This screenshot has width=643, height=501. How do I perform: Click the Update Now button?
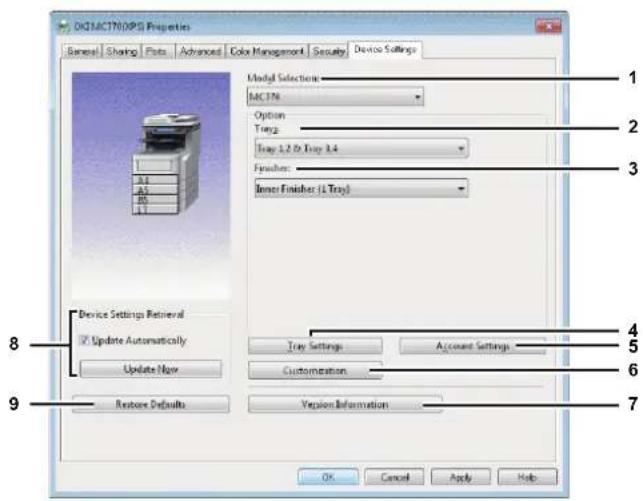(x=150, y=369)
